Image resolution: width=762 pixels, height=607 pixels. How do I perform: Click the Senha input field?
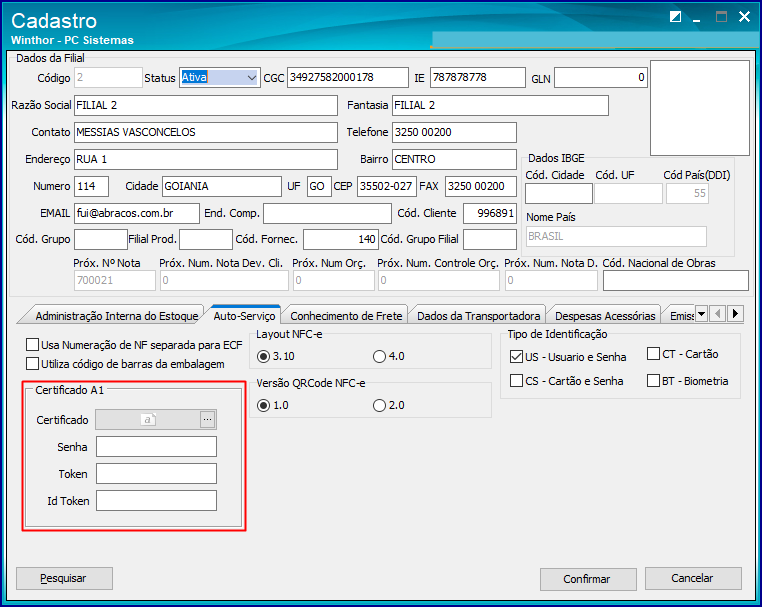[x=156, y=447]
